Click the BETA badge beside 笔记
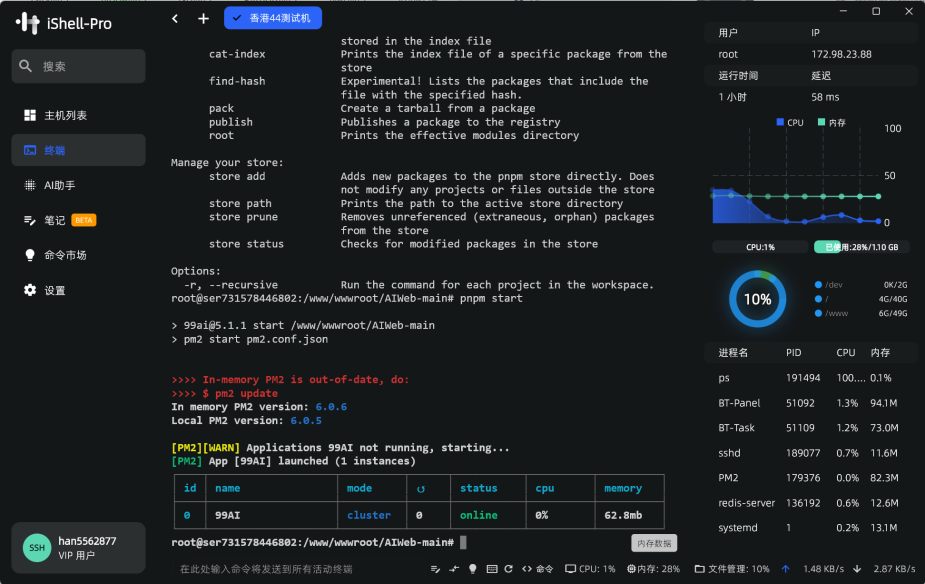This screenshot has width=925, height=584. (84, 220)
